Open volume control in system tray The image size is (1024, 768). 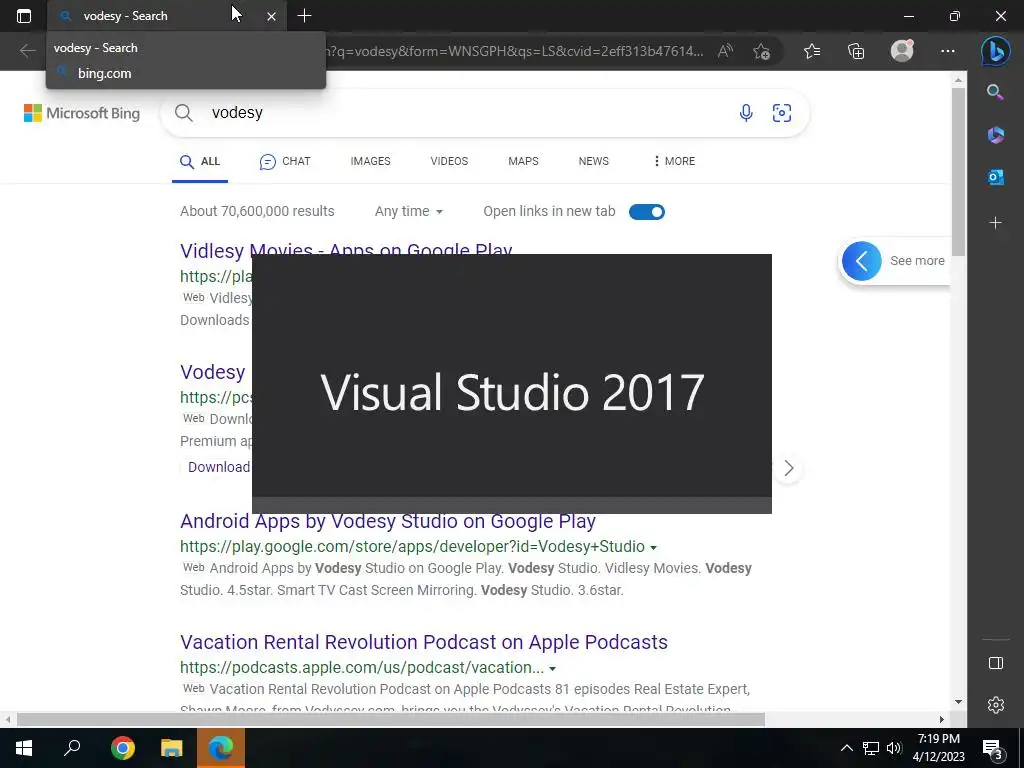(x=894, y=748)
